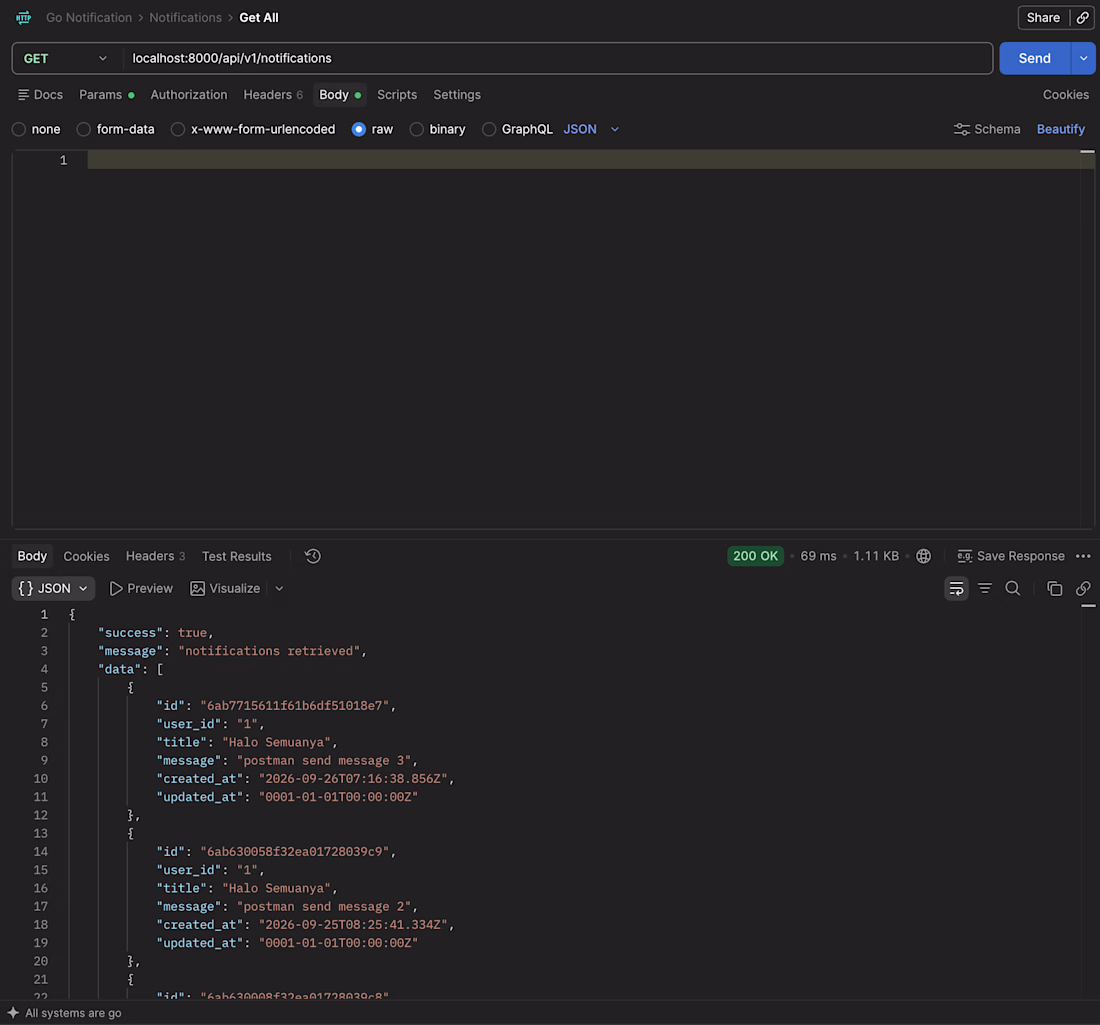The image size is (1100, 1025).
Task: Open the response more options ellipsis
Action: tap(1083, 556)
